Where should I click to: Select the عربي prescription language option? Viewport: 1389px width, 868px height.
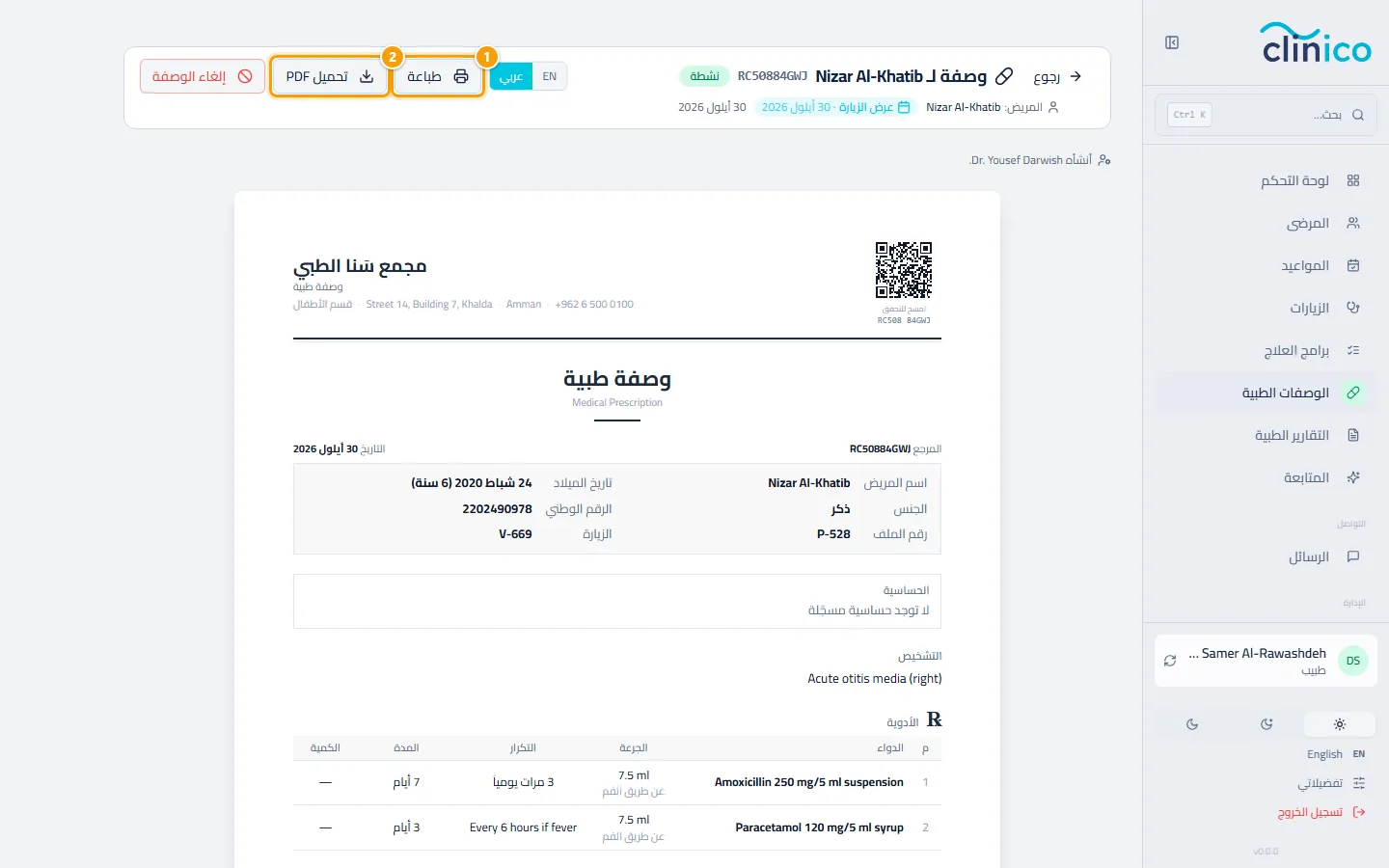click(511, 76)
